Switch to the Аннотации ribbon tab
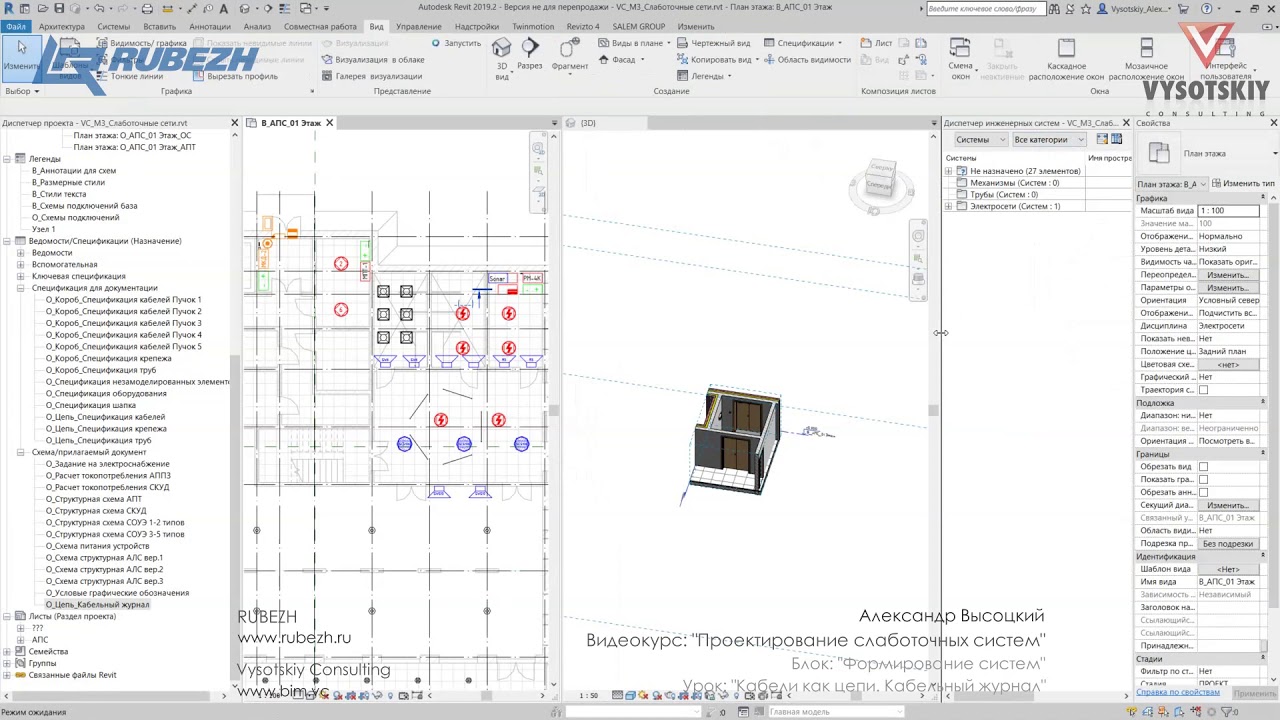This screenshot has height=720, width=1280. 210,27
